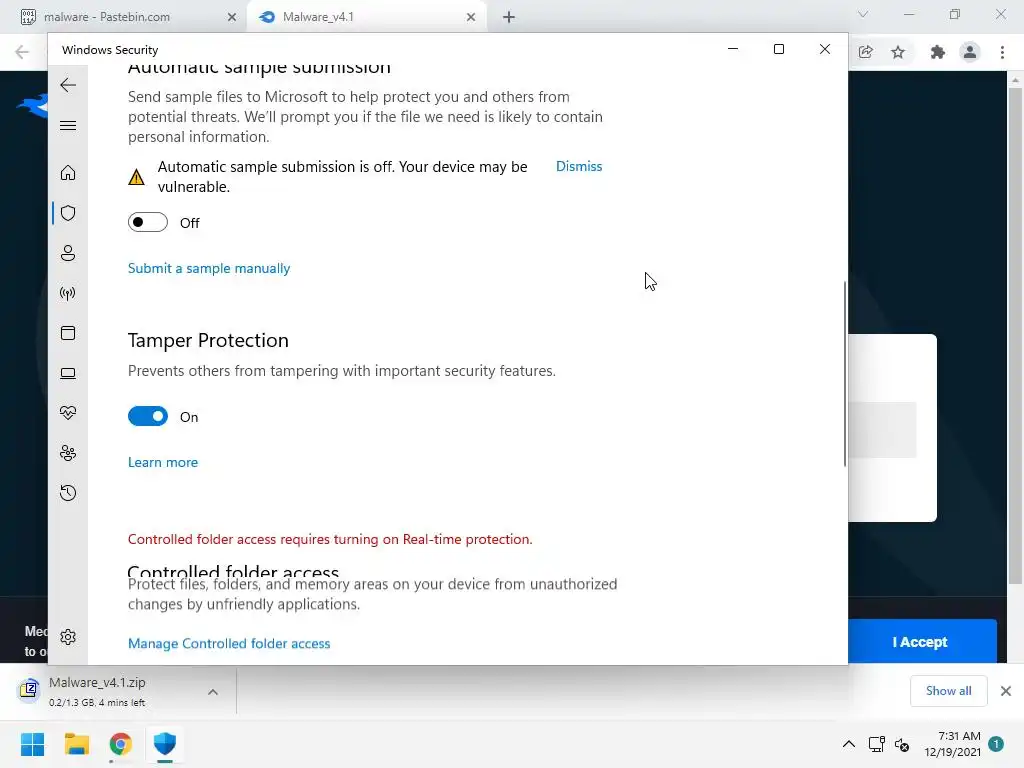The height and width of the screenshot is (768, 1024).
Task: Click the red Controlled folder access warning text
Action: [x=330, y=539]
